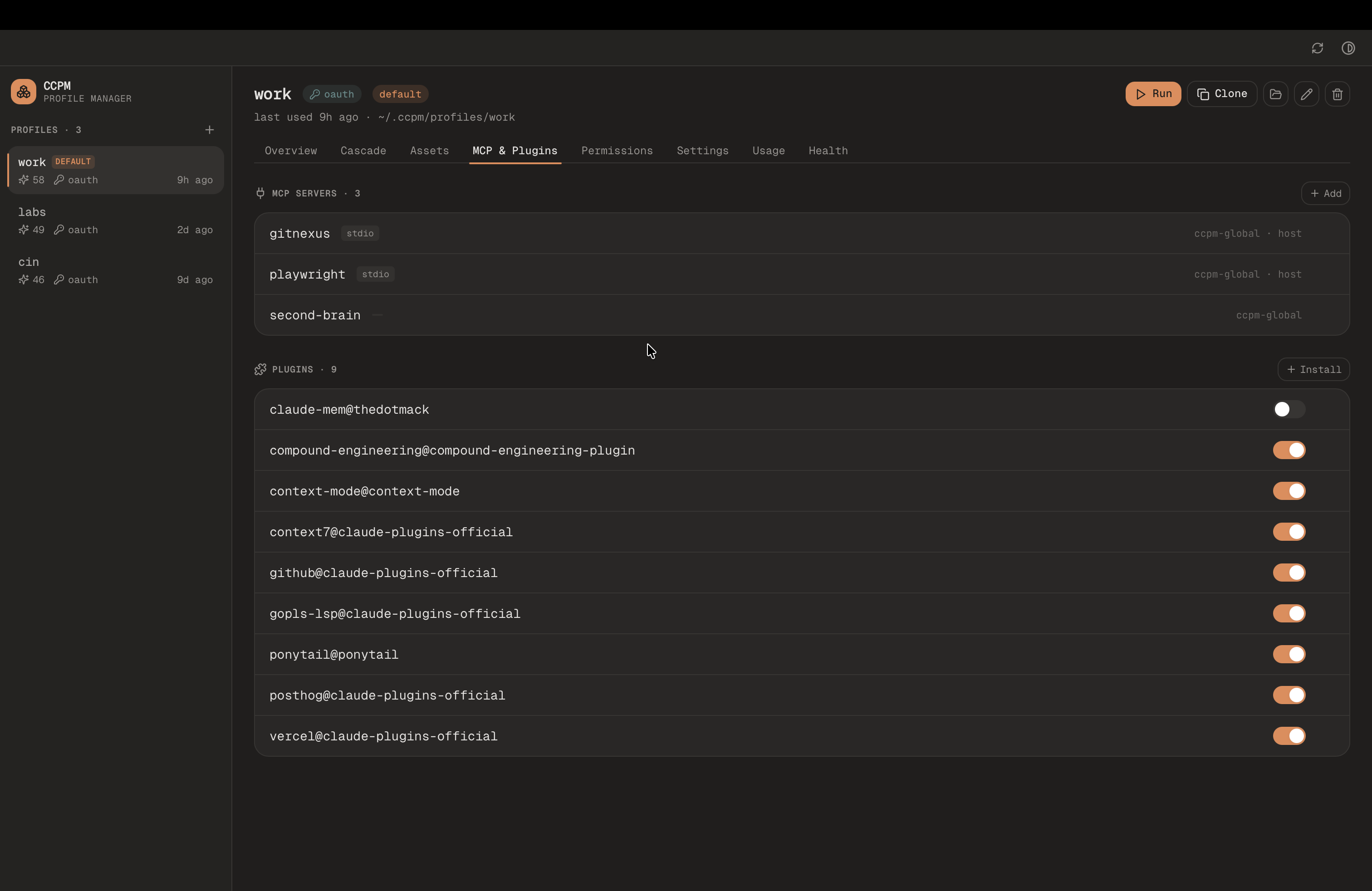Click vercel@claude-plugins-official plugin name

383,737
